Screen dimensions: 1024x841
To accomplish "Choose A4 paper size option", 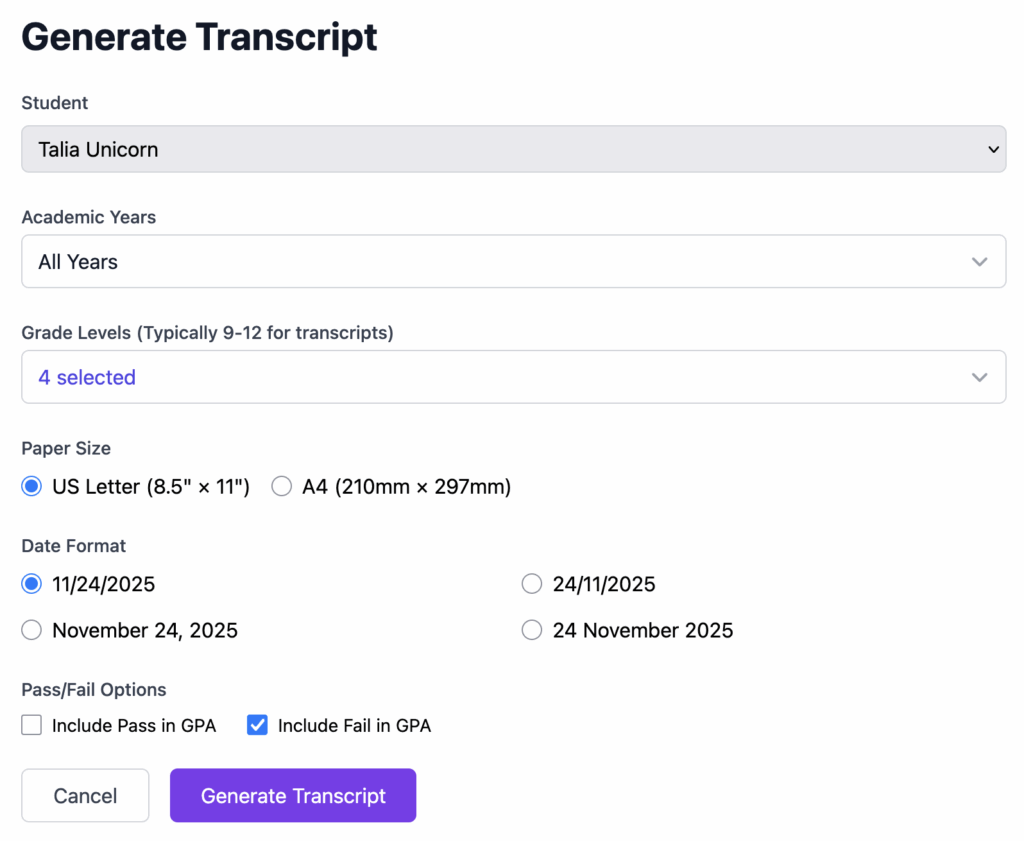I will tap(282, 487).
